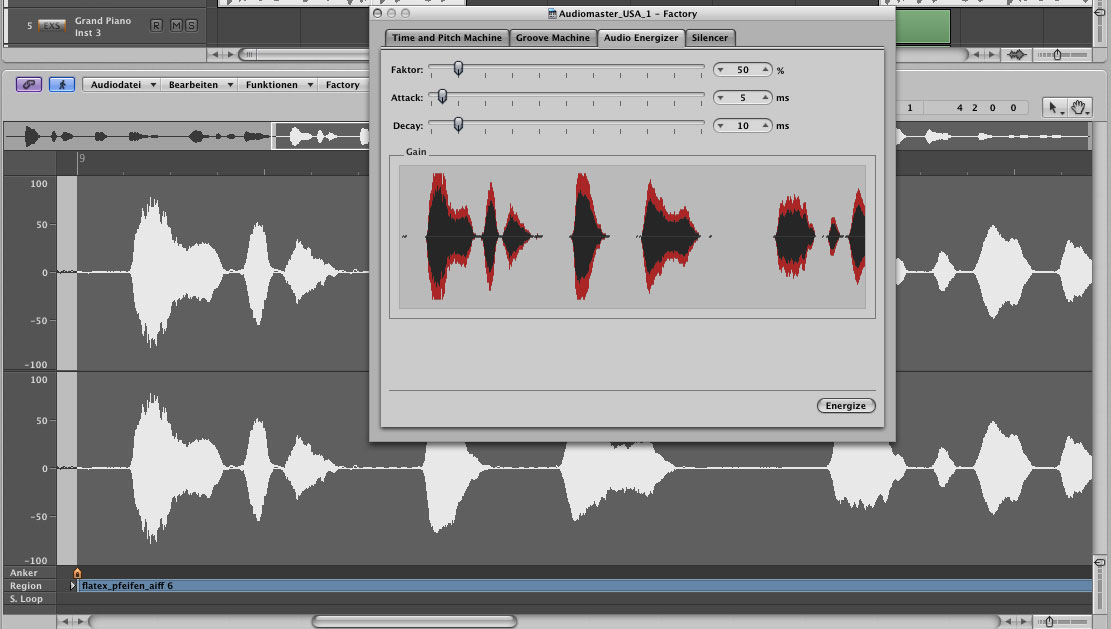Click the Factory window title icon

coord(552,14)
